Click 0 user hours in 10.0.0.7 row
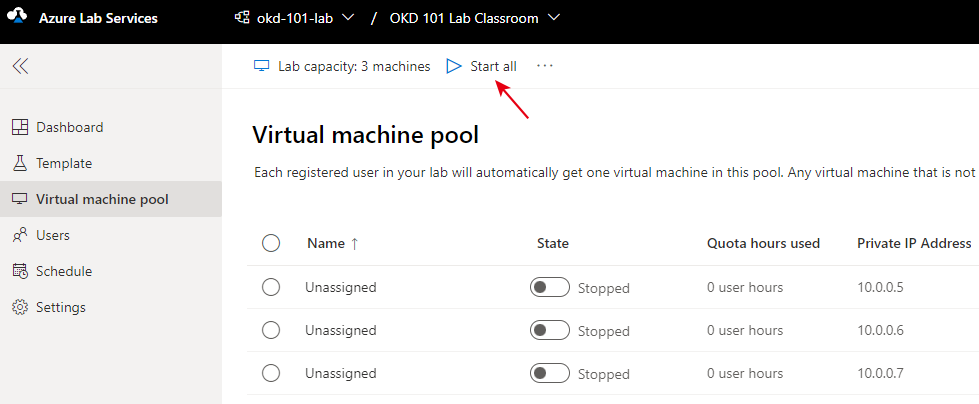The width and height of the screenshot is (979, 404). tap(745, 373)
